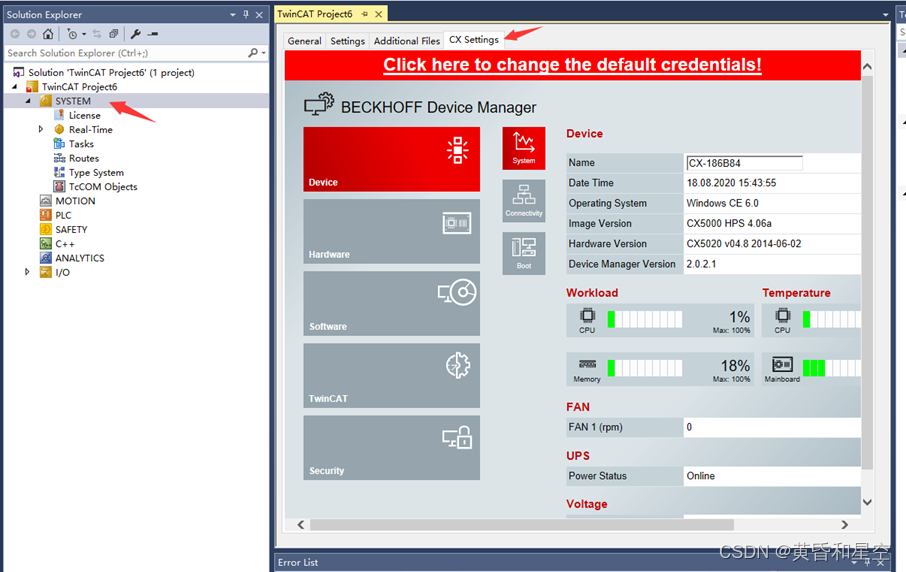Click the CPU workload bar
Image resolution: width=906 pixels, height=572 pixels.
tap(645, 320)
